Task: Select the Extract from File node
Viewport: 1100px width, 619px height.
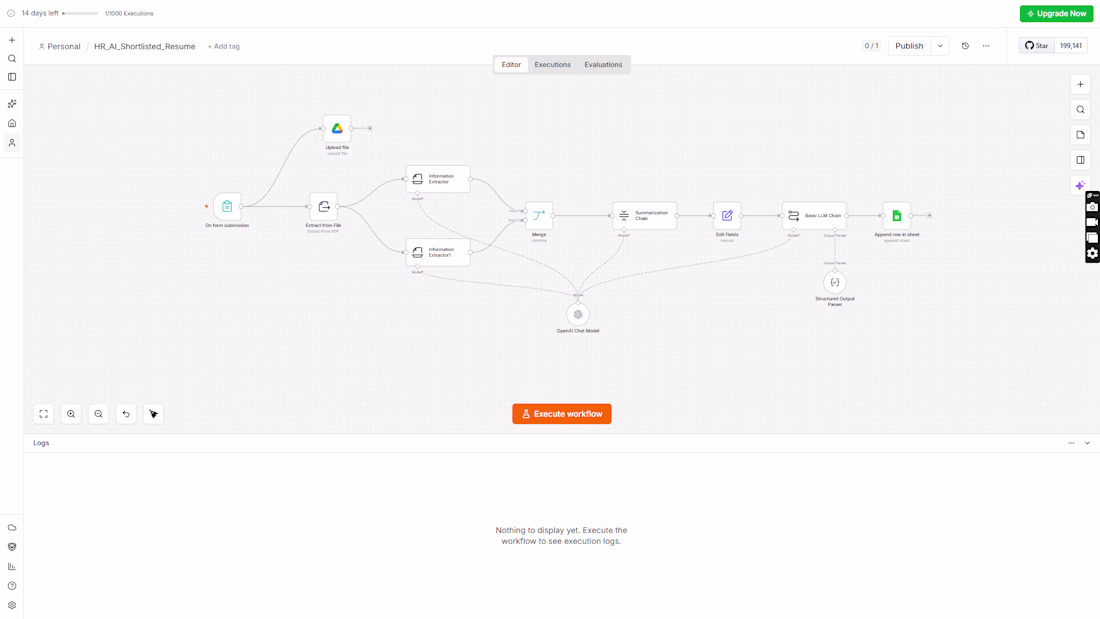Action: point(323,206)
